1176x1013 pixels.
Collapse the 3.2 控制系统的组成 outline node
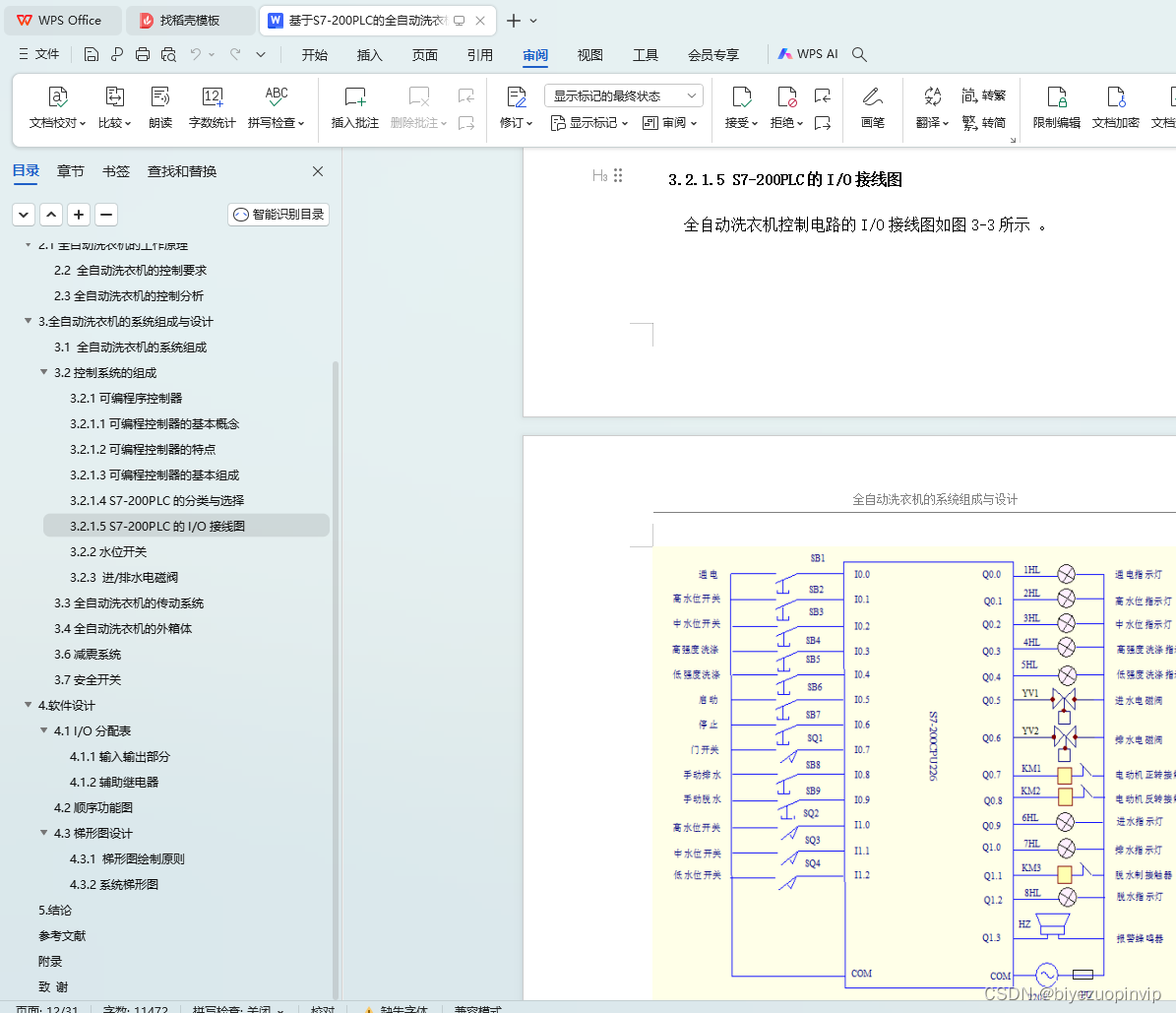click(x=43, y=372)
